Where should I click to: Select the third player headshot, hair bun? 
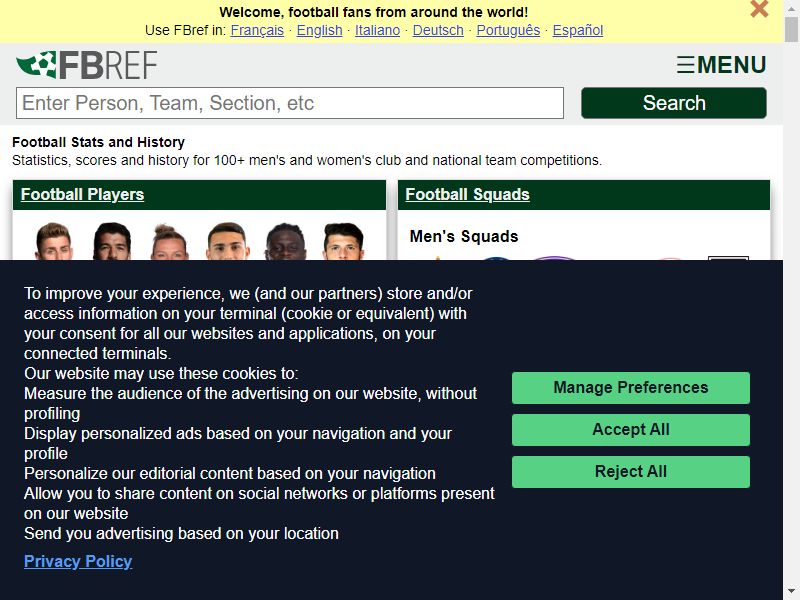tap(169, 242)
